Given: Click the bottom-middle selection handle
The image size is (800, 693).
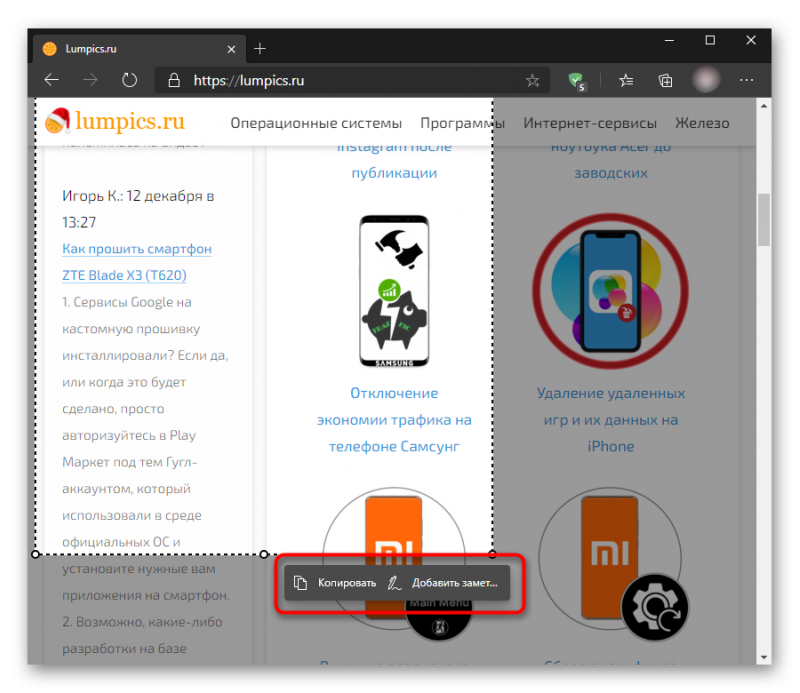Looking at the screenshot, I should click(x=264, y=554).
